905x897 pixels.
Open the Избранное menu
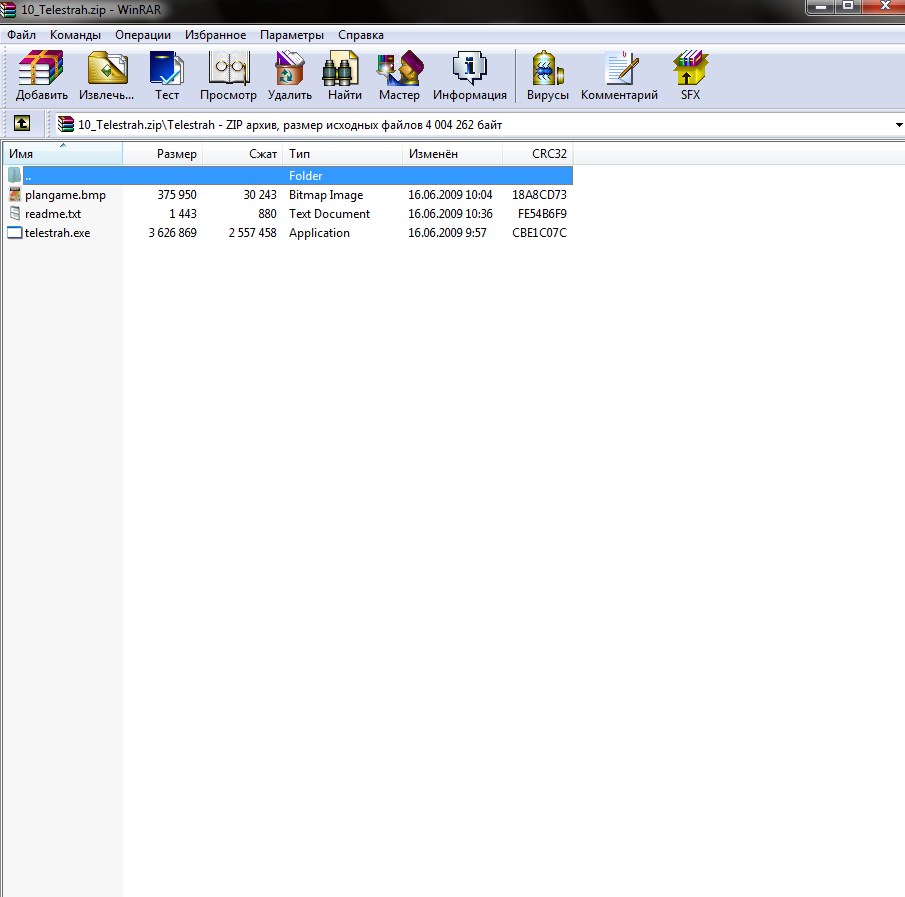coord(215,35)
